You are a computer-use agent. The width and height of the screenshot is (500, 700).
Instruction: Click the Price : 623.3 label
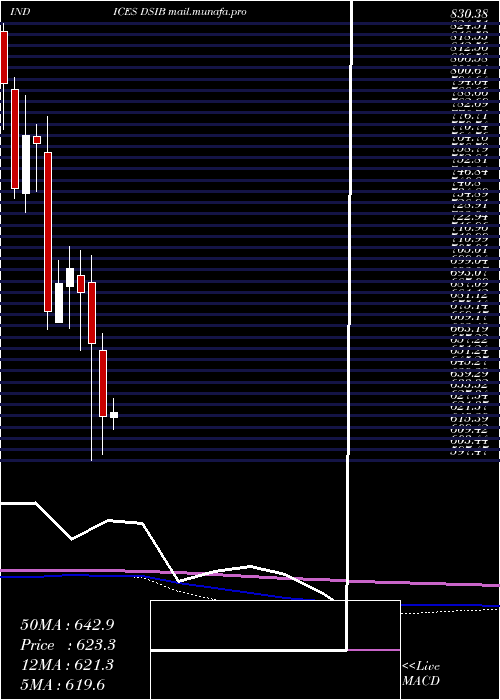[x=68, y=645]
